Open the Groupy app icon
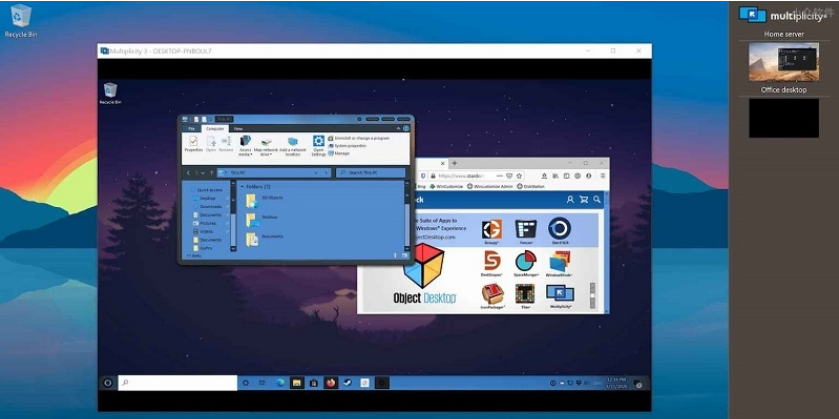Image resolution: width=839 pixels, height=419 pixels. point(491,230)
